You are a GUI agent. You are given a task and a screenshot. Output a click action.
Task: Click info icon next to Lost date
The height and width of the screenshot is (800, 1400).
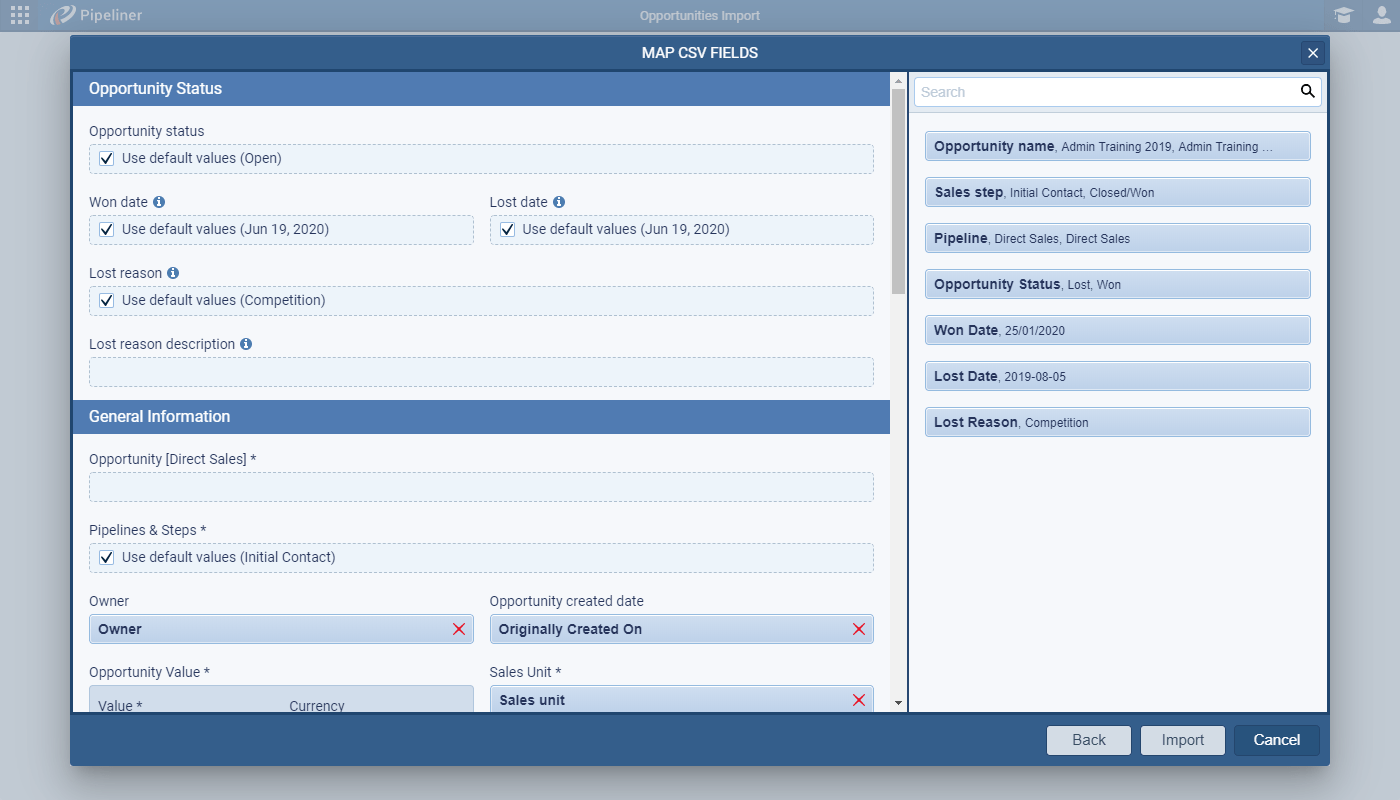[x=559, y=202]
